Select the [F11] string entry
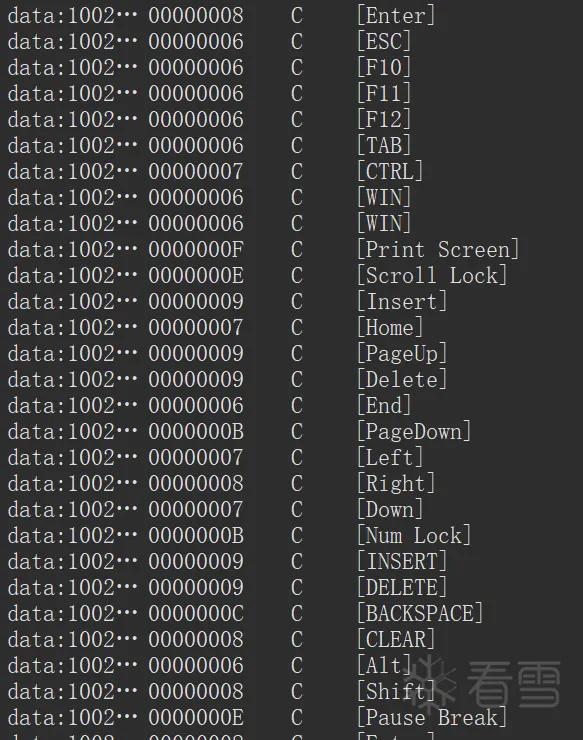The height and width of the screenshot is (740, 583). coord(291,93)
